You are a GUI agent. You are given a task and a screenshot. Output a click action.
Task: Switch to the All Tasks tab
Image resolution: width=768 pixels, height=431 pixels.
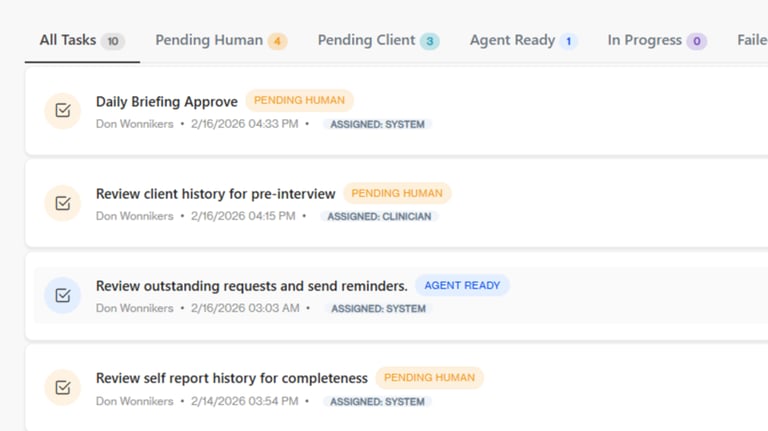click(x=68, y=41)
